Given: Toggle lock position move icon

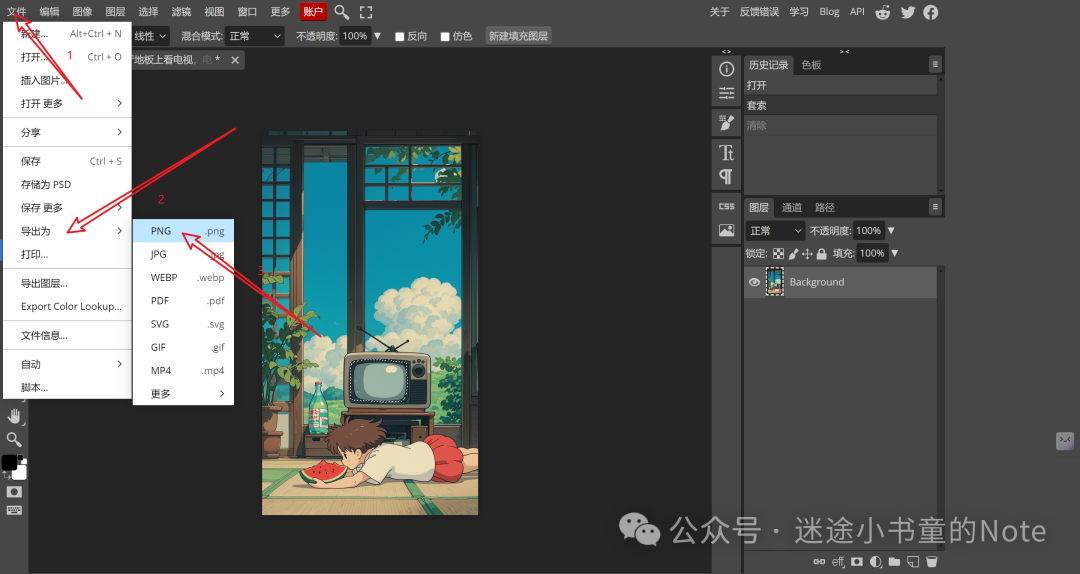Looking at the screenshot, I should click(x=807, y=254).
